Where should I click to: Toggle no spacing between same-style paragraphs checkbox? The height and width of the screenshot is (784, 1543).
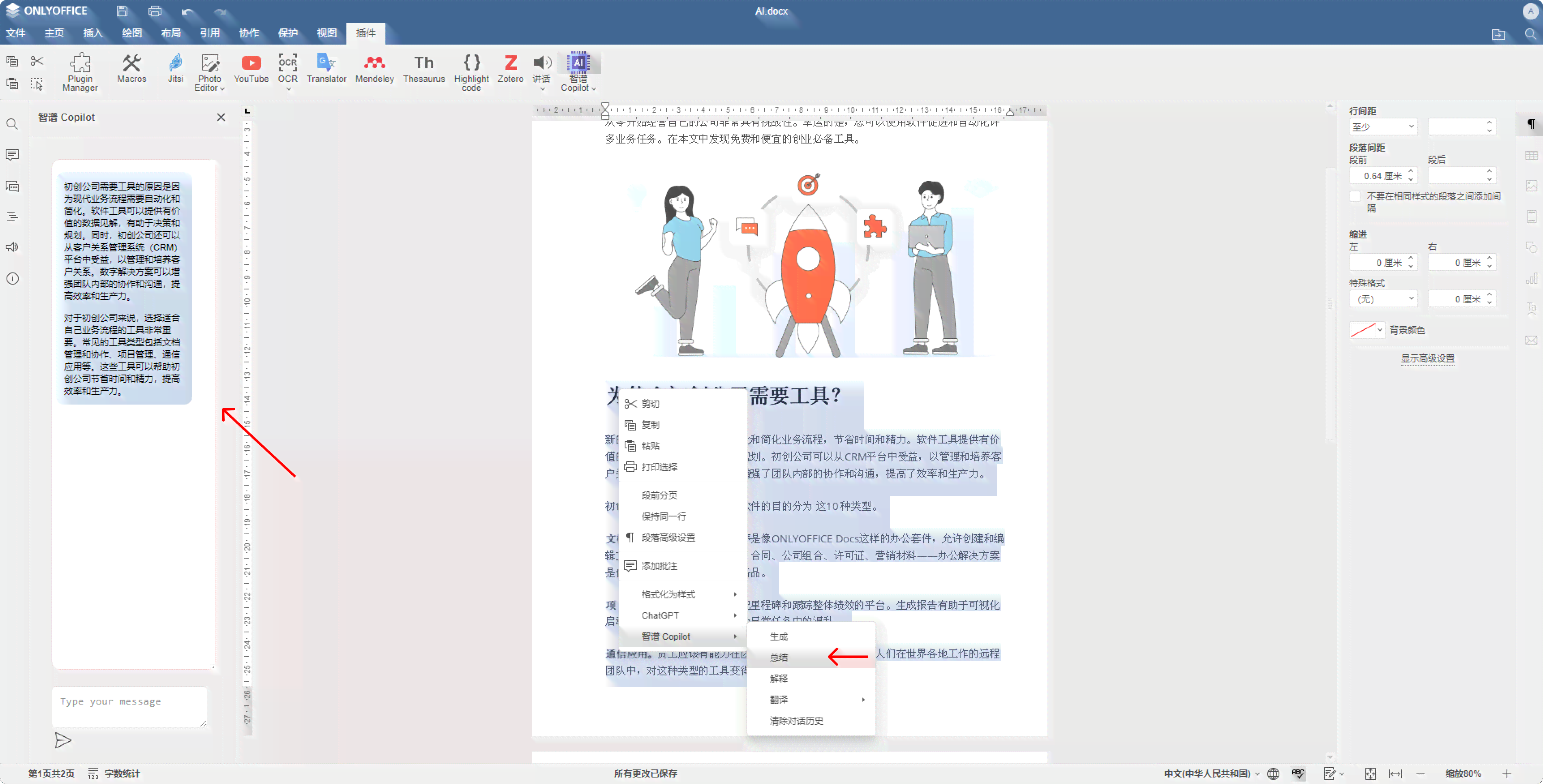pyautogui.click(x=1355, y=196)
